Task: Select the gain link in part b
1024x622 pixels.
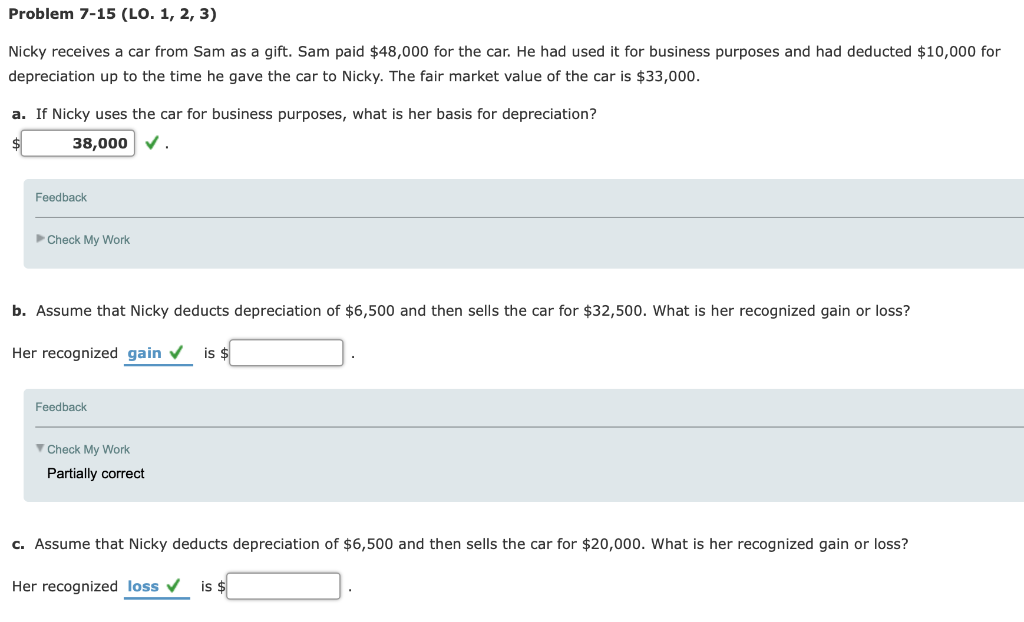Action: [x=144, y=352]
